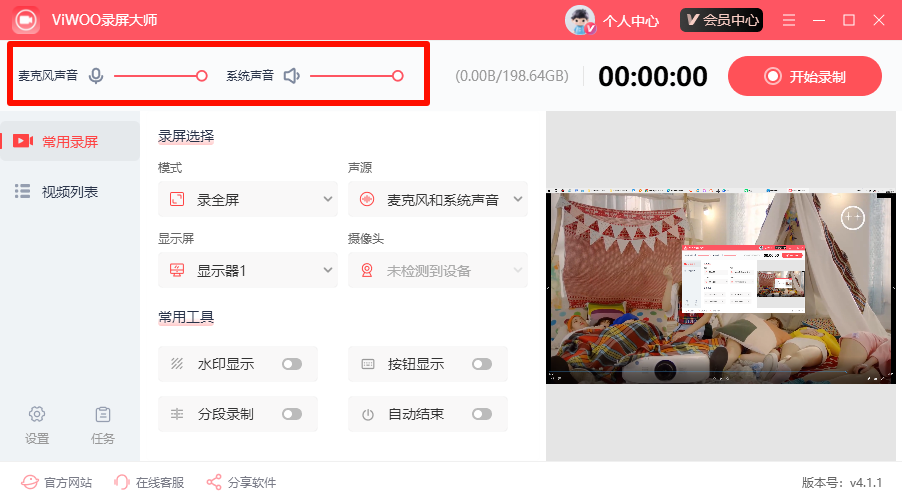Open the hamburger main menu
This screenshot has height=502, width=902.
[x=789, y=20]
